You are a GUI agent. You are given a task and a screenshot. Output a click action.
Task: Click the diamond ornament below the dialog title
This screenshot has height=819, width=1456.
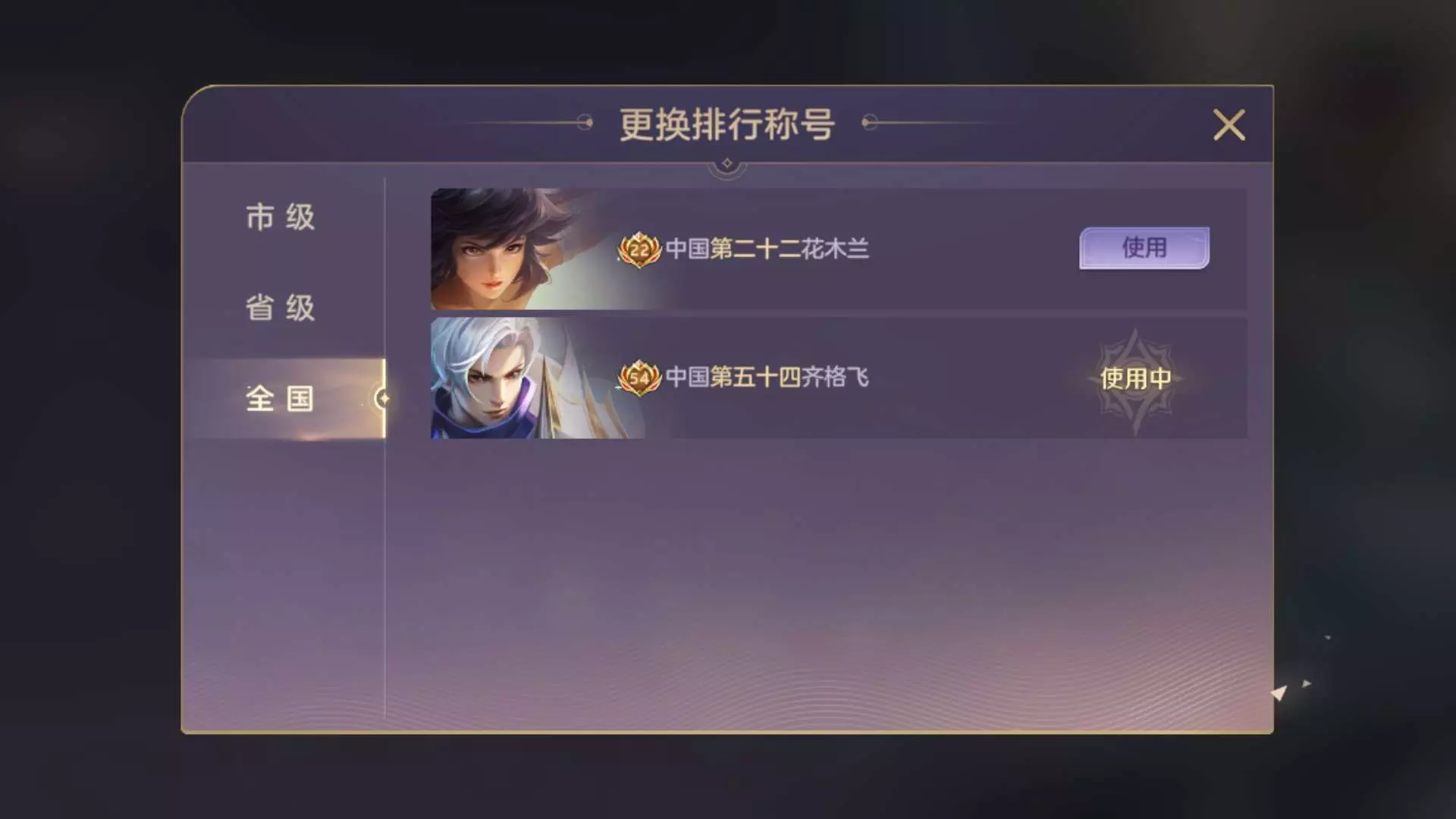[727, 164]
